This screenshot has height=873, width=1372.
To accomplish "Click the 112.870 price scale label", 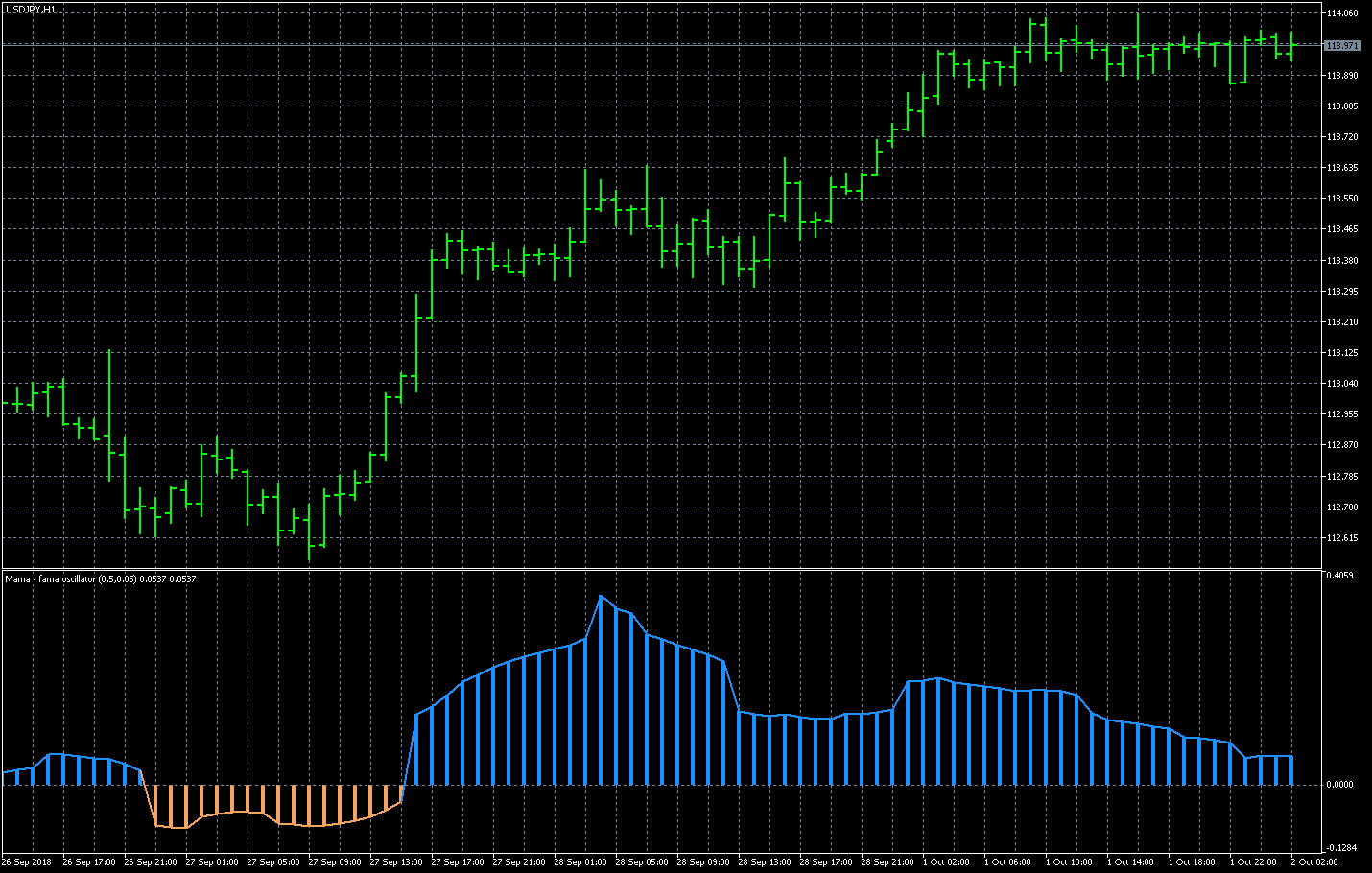I will pos(1342,445).
